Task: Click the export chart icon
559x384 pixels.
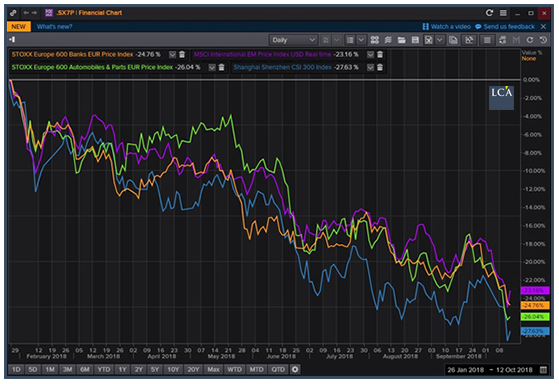Action: point(429,40)
